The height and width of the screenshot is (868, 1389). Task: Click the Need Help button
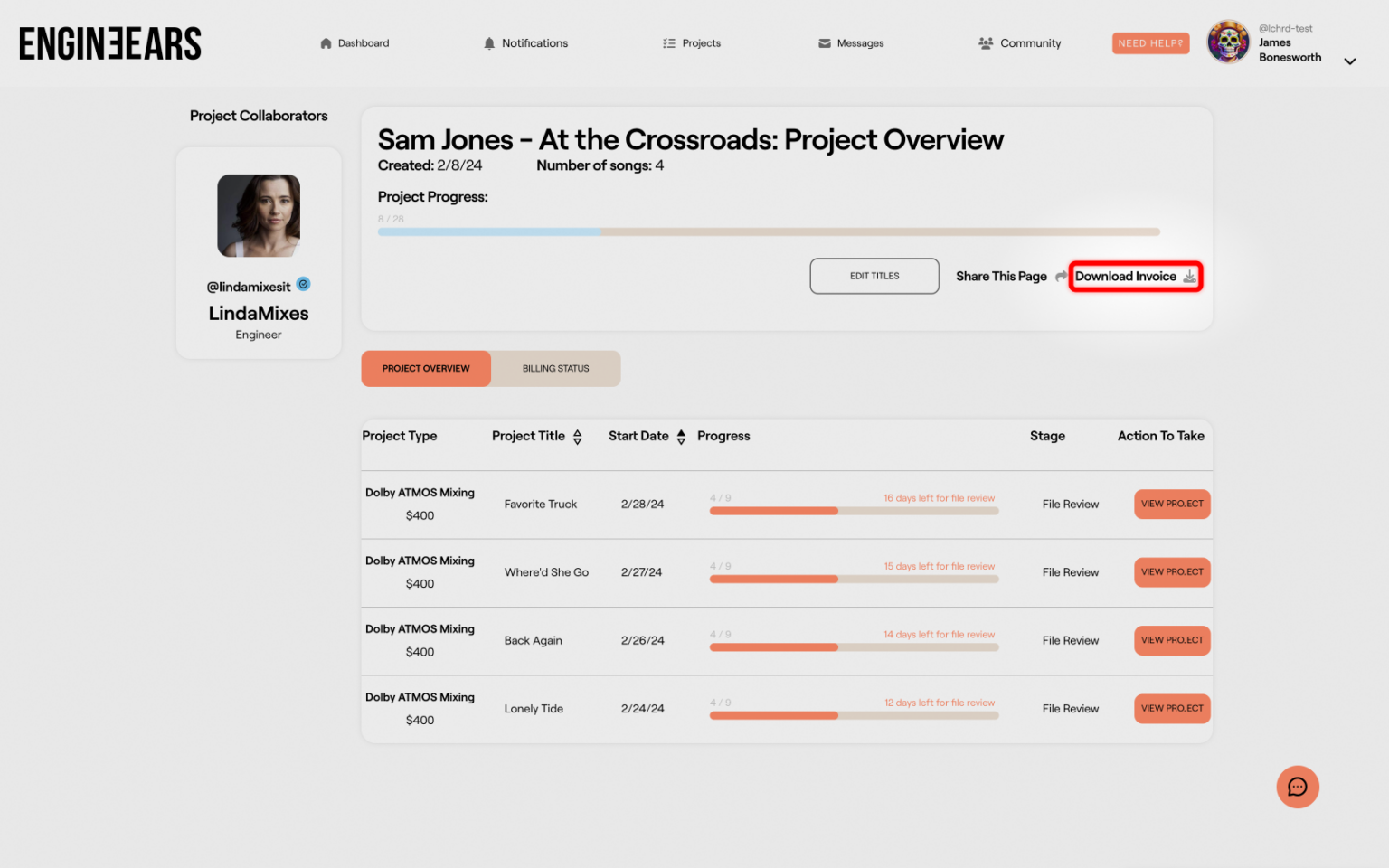point(1150,43)
